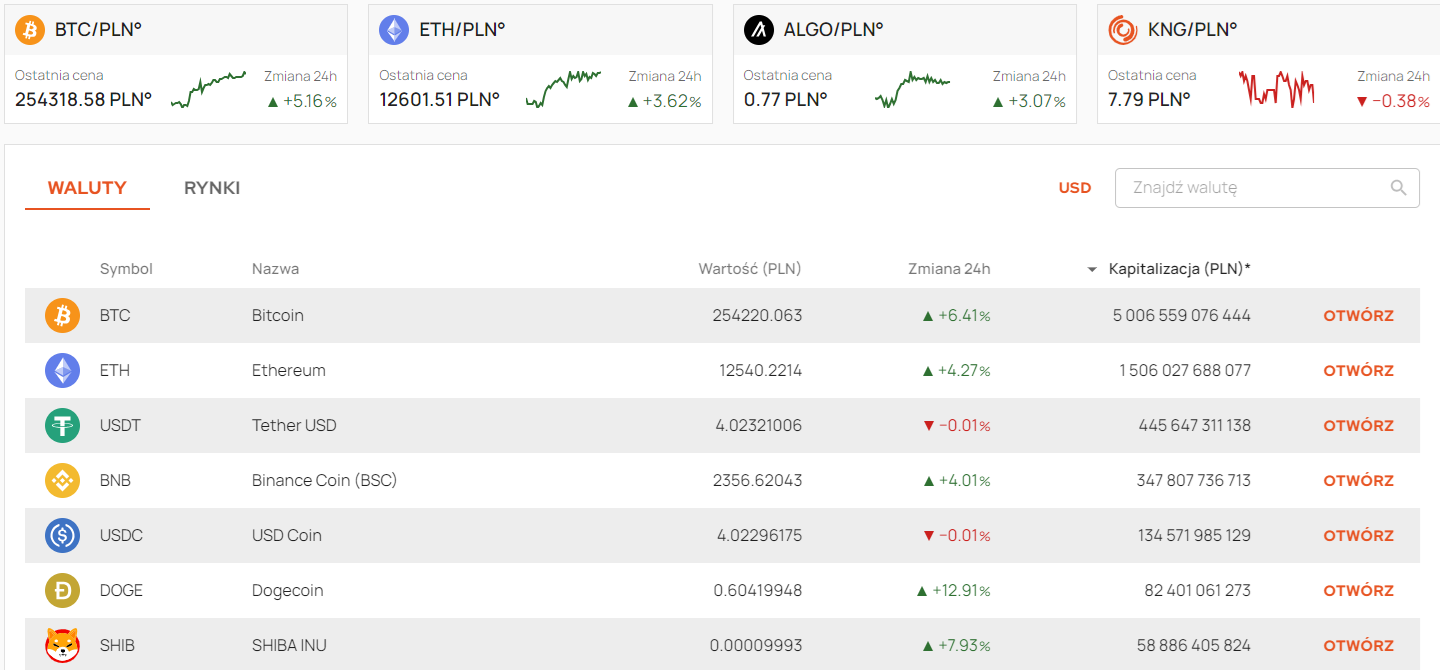Screen dimensions: 1440x670
Task: Click the -0.38% change in KNG card
Action: [1393, 101]
